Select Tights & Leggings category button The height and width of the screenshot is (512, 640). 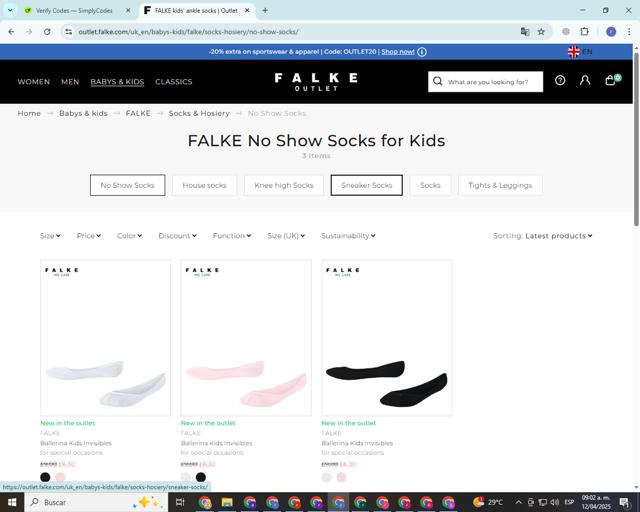[x=500, y=185]
